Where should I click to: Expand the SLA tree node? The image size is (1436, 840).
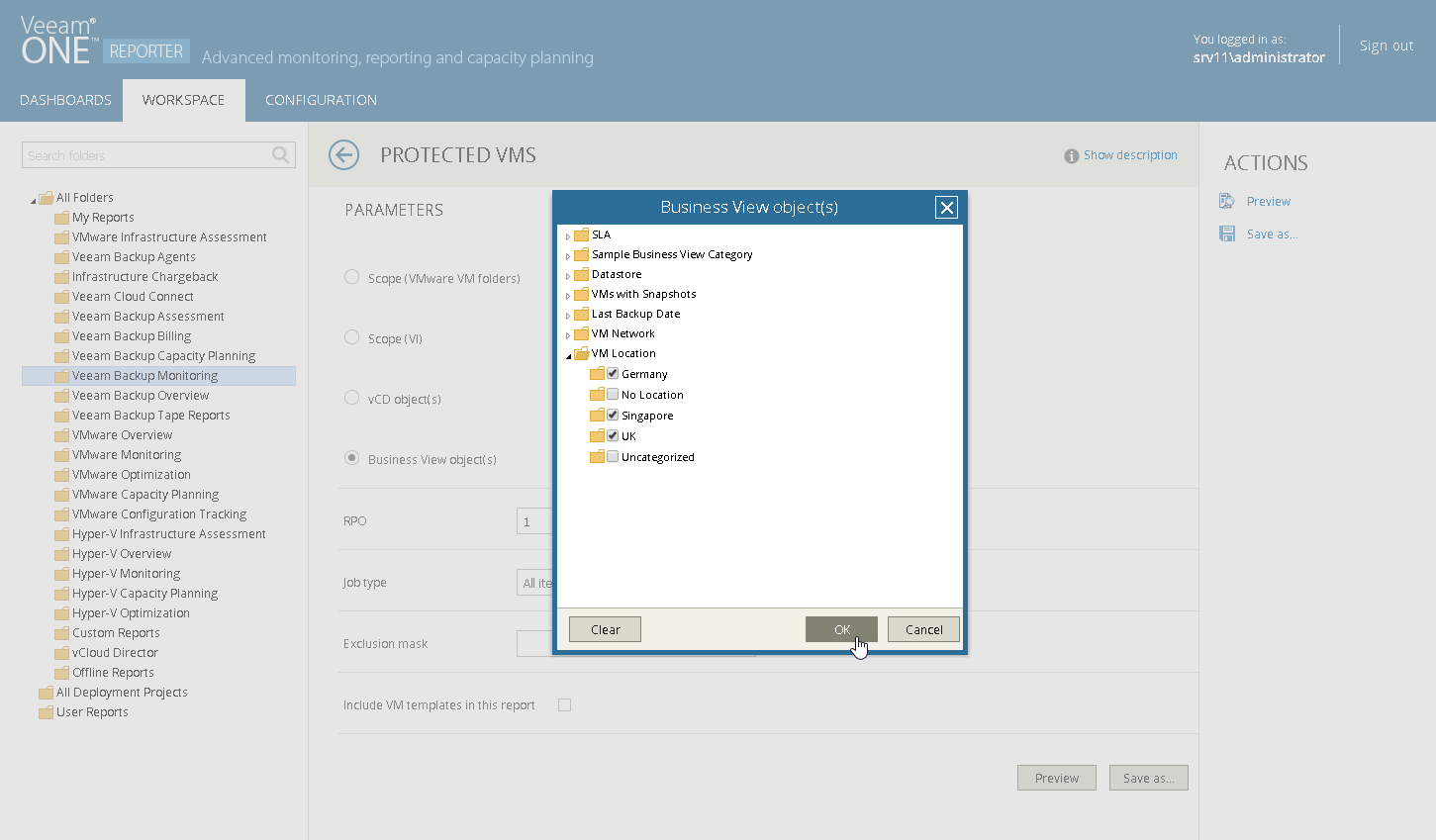(568, 236)
